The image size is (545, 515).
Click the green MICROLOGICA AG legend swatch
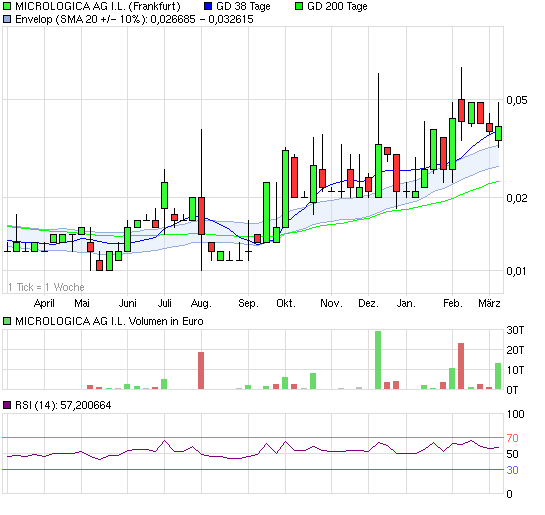click(x=7, y=6)
